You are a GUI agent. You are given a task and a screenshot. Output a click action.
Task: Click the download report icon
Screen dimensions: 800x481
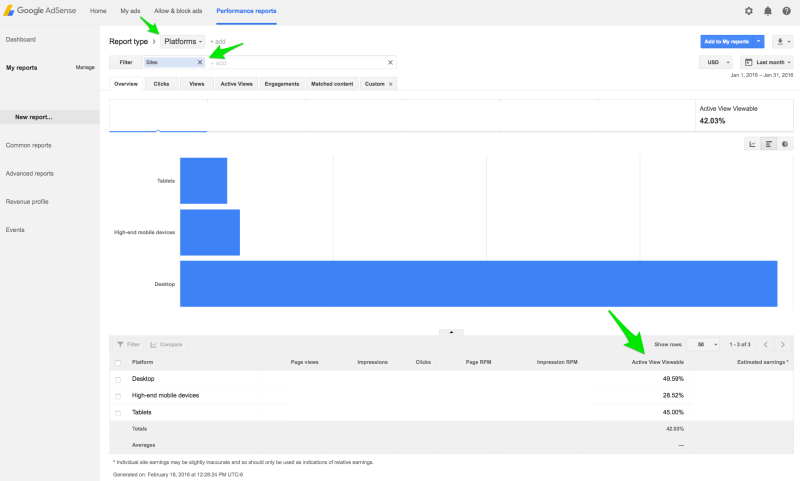pos(783,42)
